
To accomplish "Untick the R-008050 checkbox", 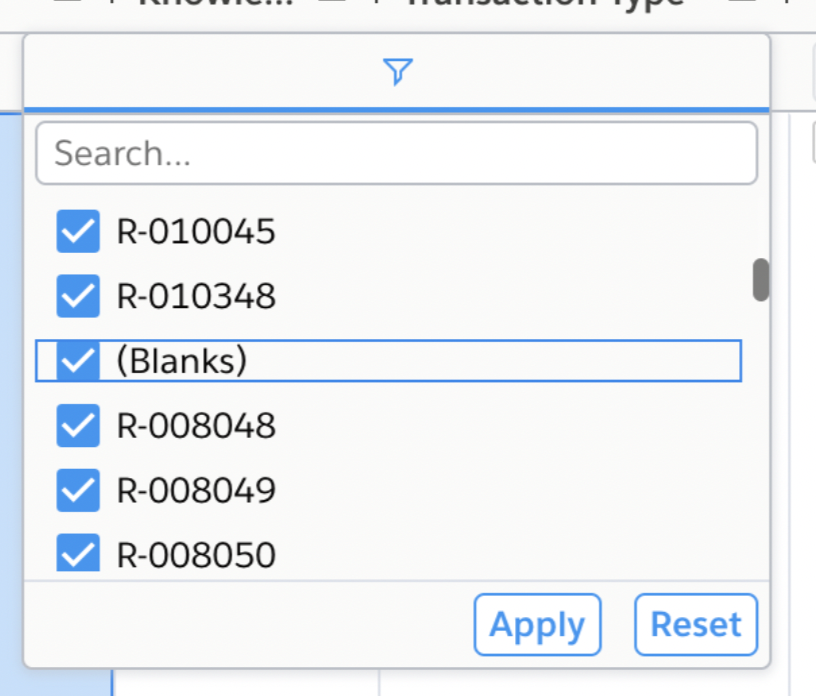I will (78, 553).
